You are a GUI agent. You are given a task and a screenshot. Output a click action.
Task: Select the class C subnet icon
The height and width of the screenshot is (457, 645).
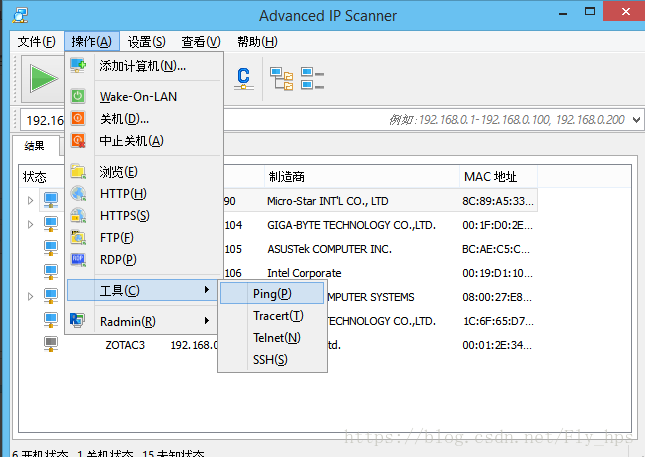point(244,78)
